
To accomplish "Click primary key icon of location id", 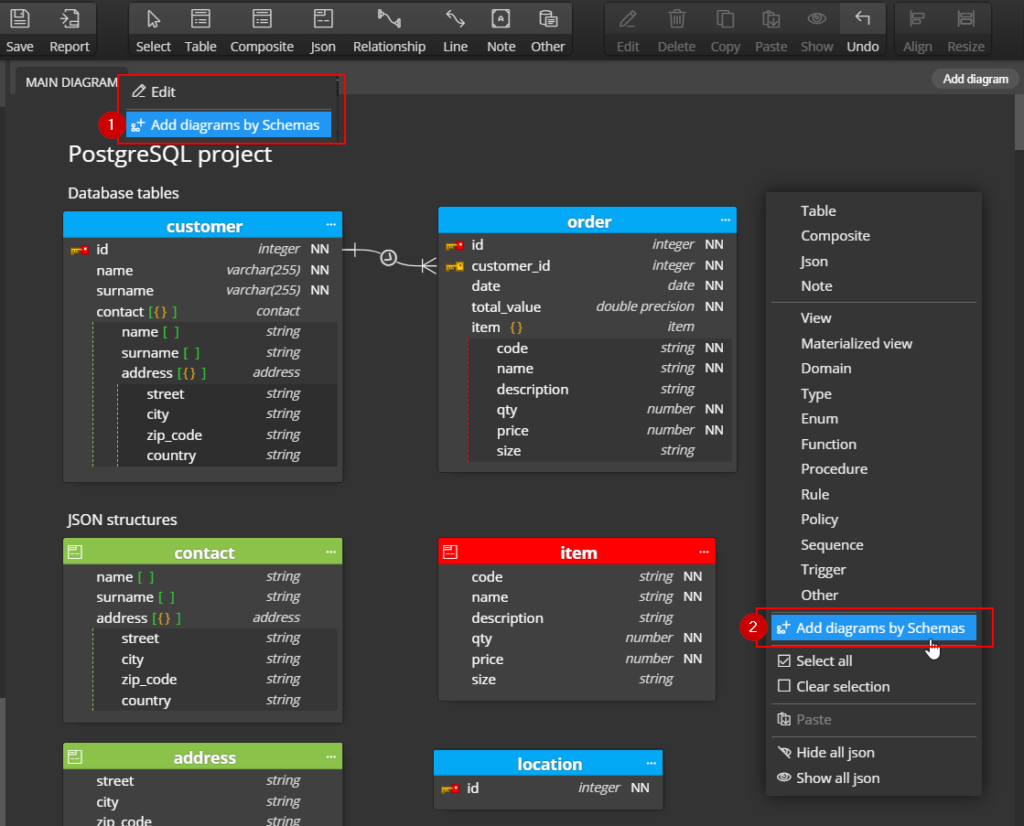I will click(450, 789).
